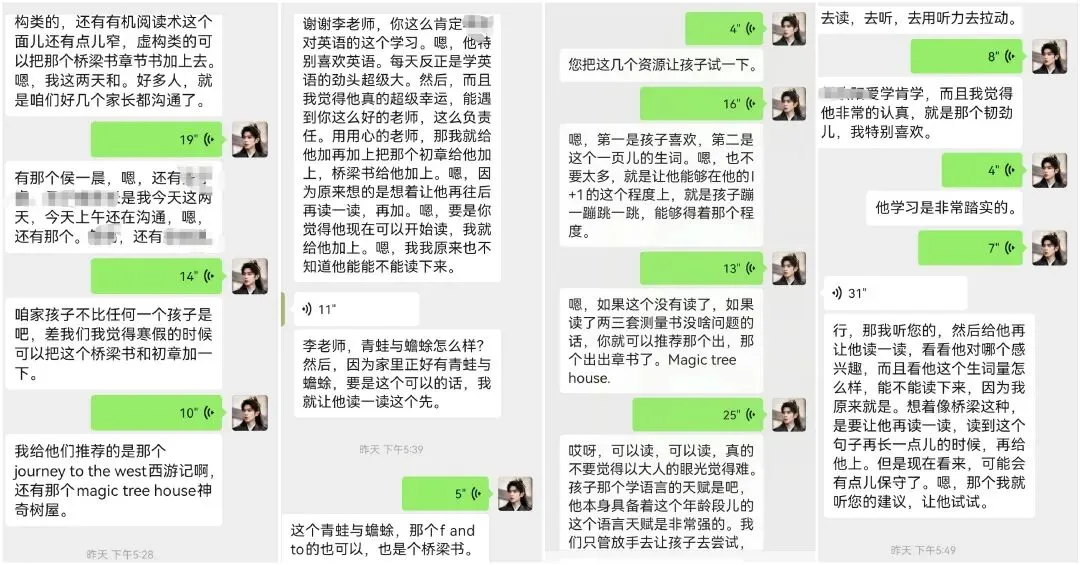Viewport: 1080px width, 565px height.
Task: Play the 8" green voice message
Action: pyautogui.click(x=967, y=56)
